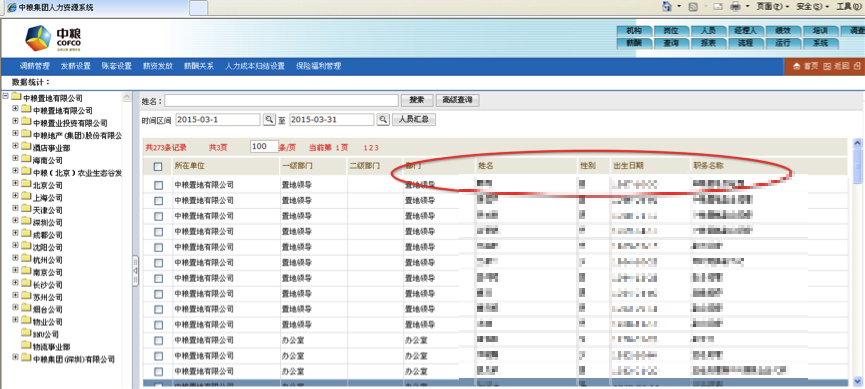Image resolution: width=865 pixels, height=389 pixels.
Task: Click the read mail envelope icon
Action: [718, 7]
